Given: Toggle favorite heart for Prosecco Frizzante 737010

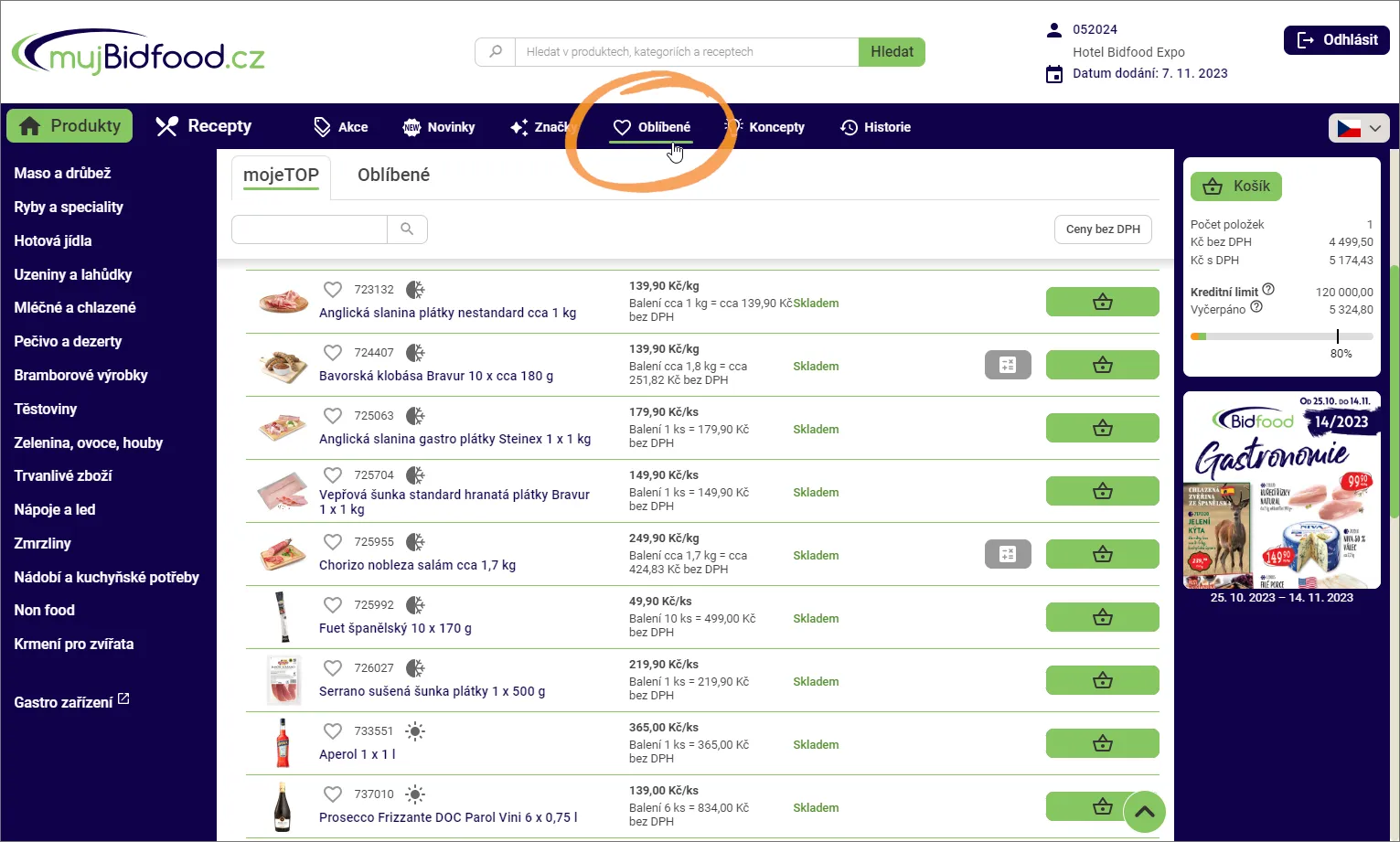Looking at the screenshot, I should [333, 794].
